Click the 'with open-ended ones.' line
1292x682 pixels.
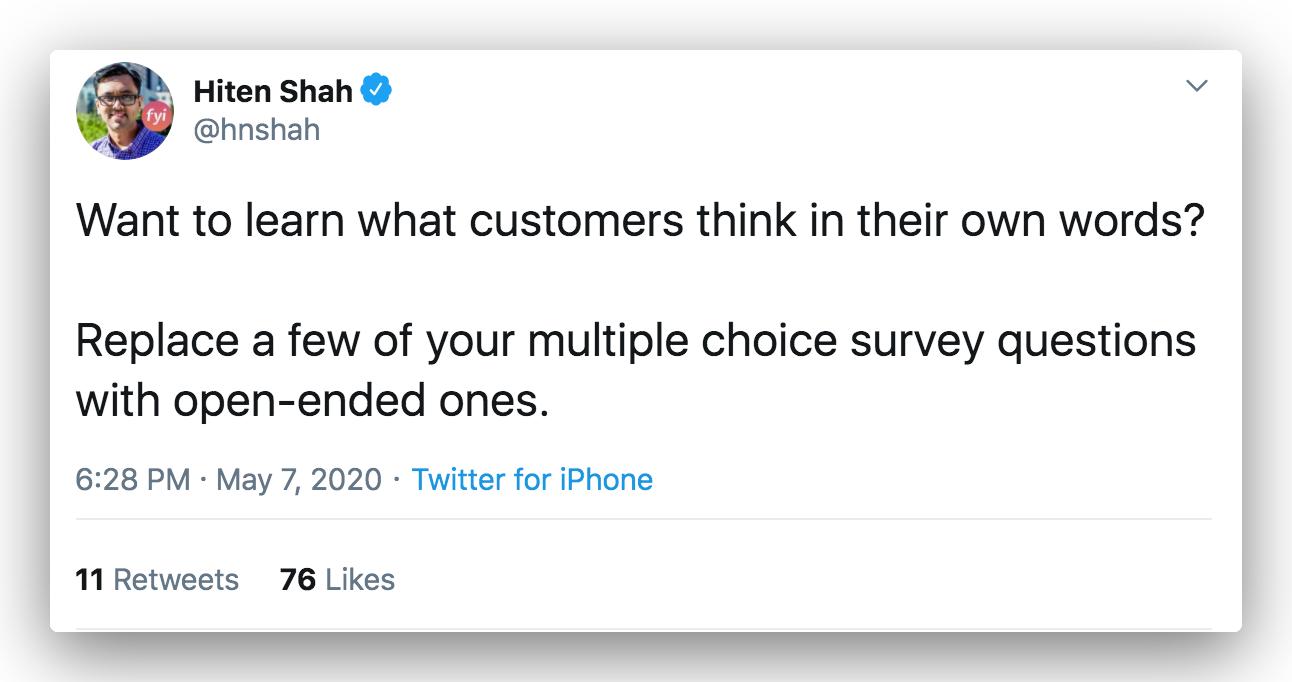313,402
